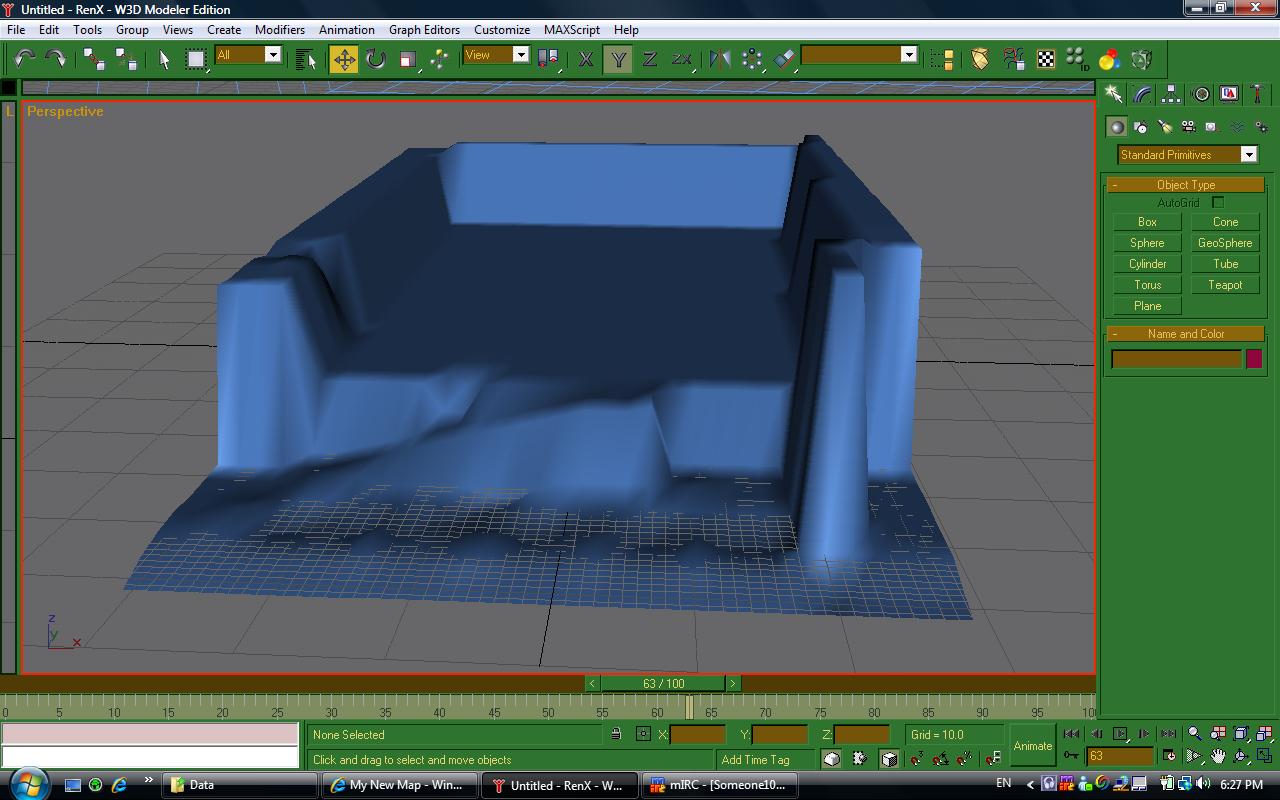The height and width of the screenshot is (800, 1280).
Task: Toggle the Animate button
Action: click(x=1032, y=746)
